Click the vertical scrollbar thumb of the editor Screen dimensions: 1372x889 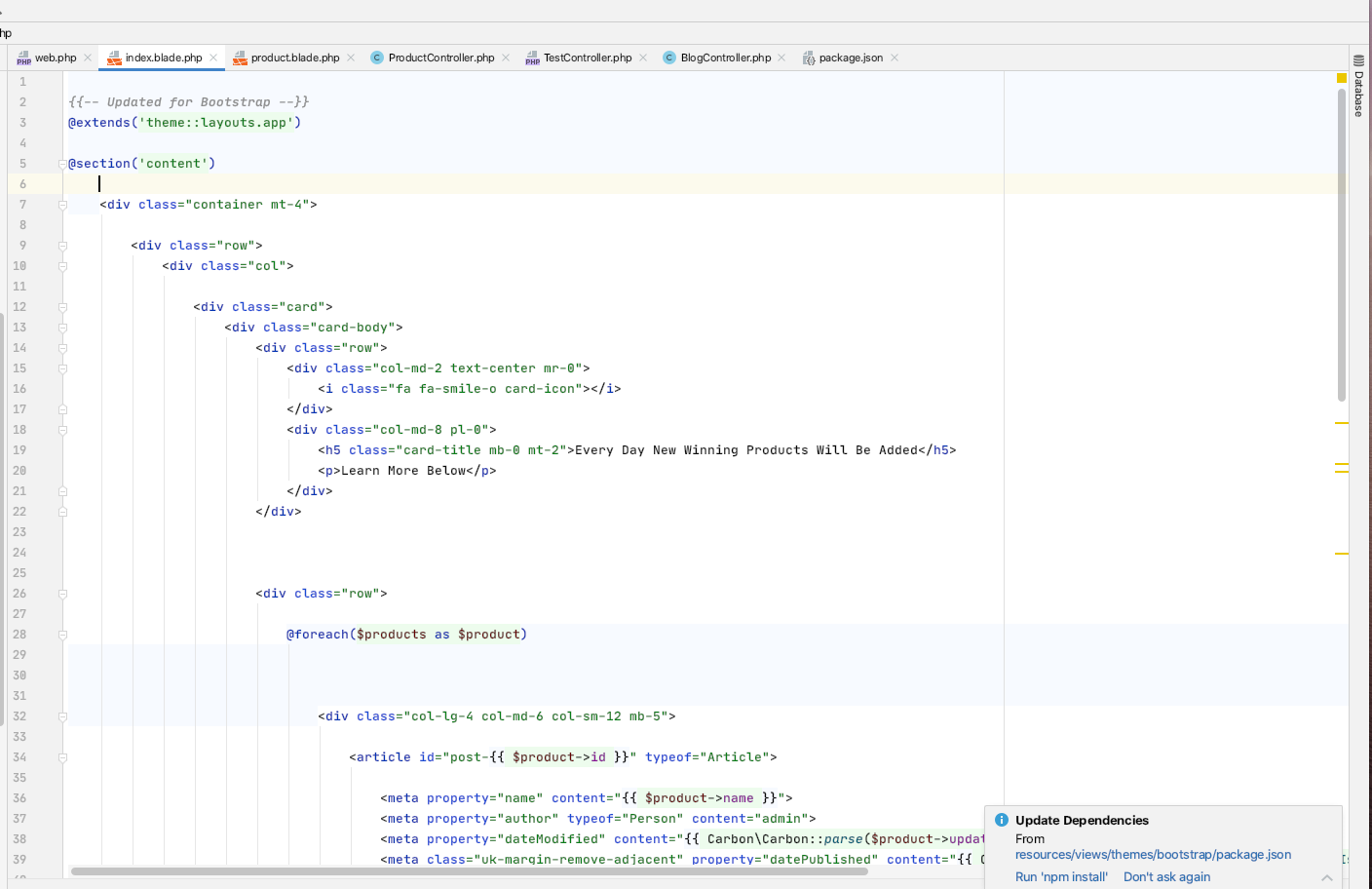click(x=1342, y=244)
